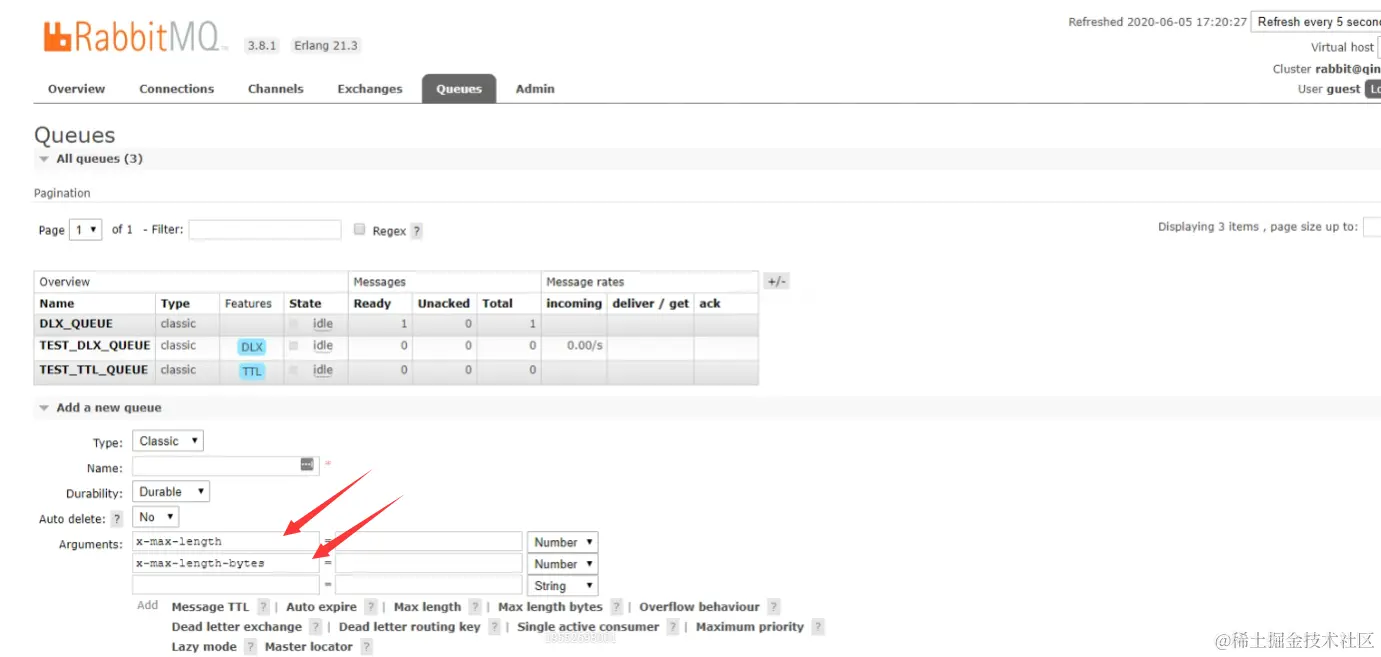Viewport: 1381px width, 657px height.
Task: Select the Queues tab
Action: pos(459,89)
